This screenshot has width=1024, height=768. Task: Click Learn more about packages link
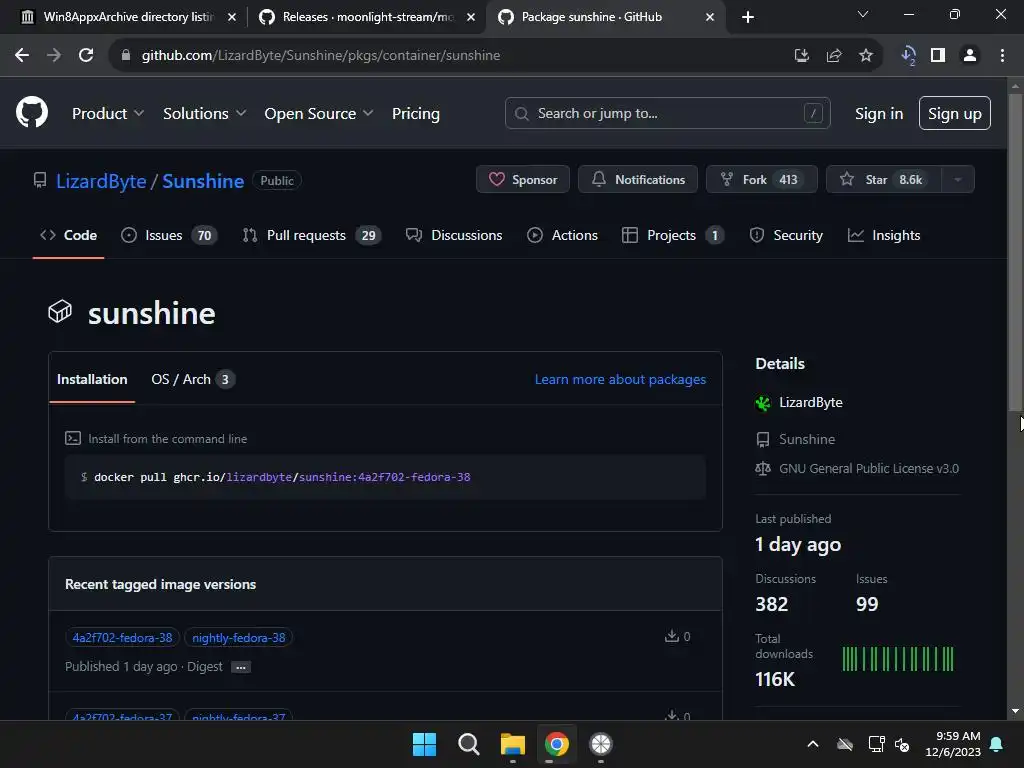point(620,379)
